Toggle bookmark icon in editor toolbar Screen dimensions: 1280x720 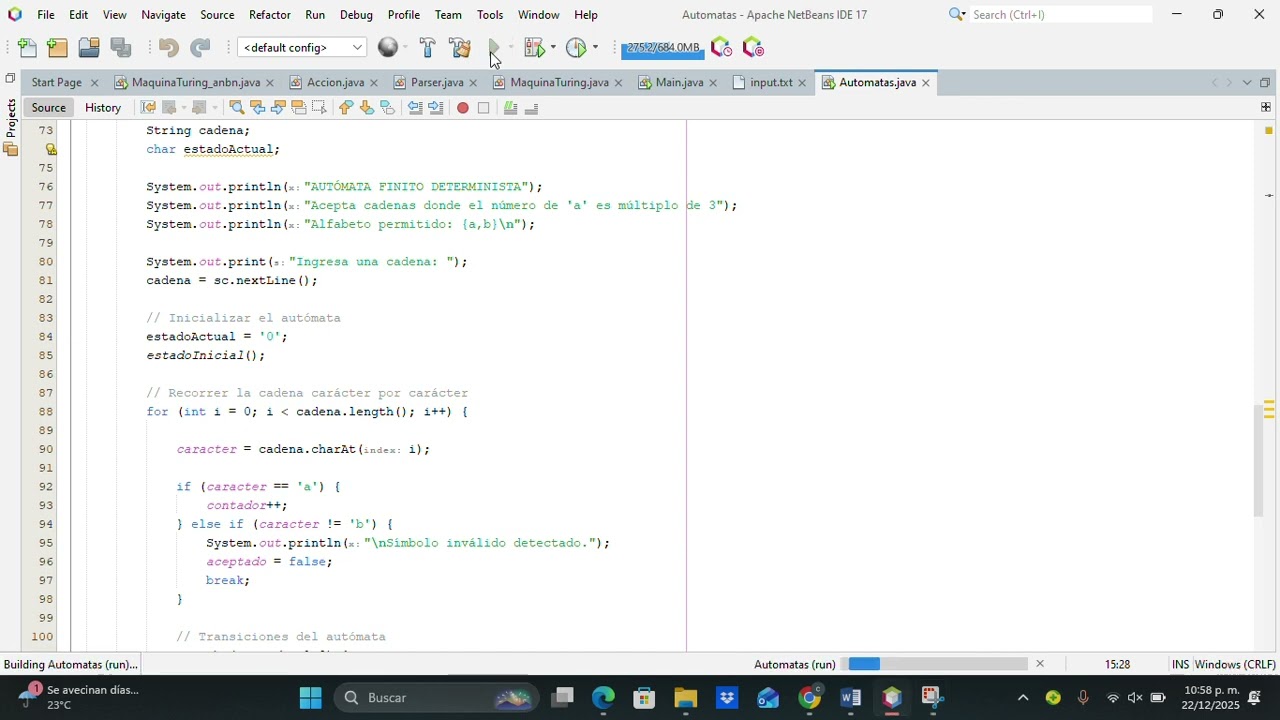(x=388, y=107)
